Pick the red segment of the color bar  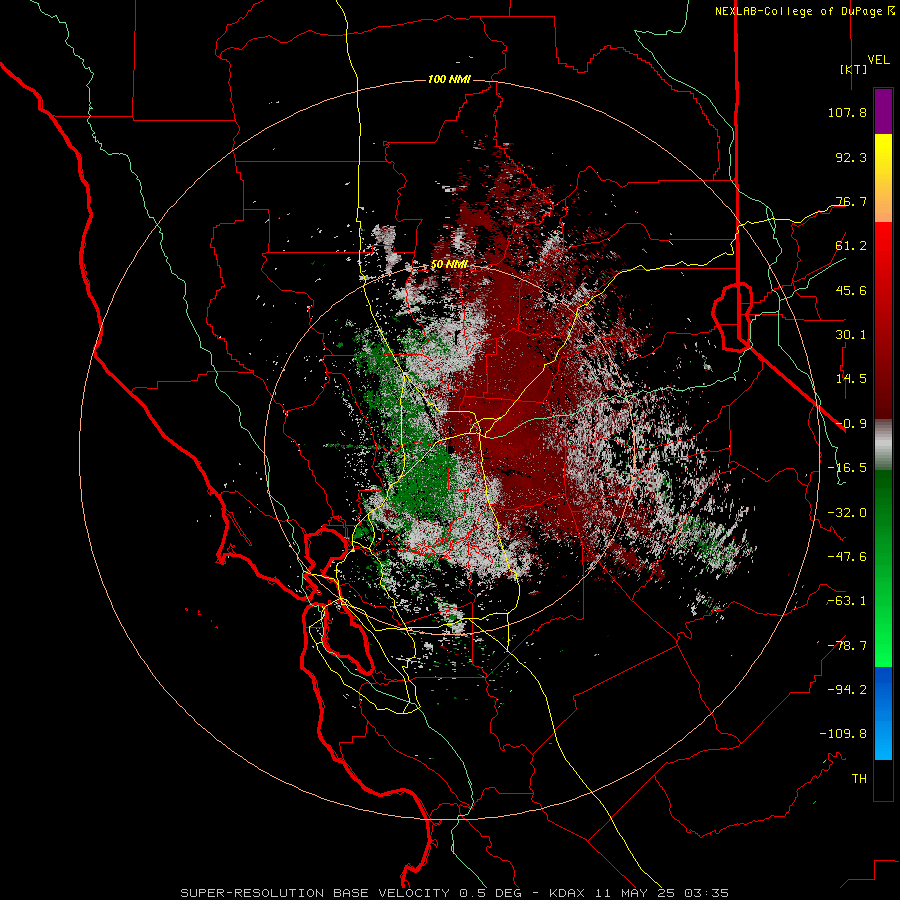(x=883, y=320)
